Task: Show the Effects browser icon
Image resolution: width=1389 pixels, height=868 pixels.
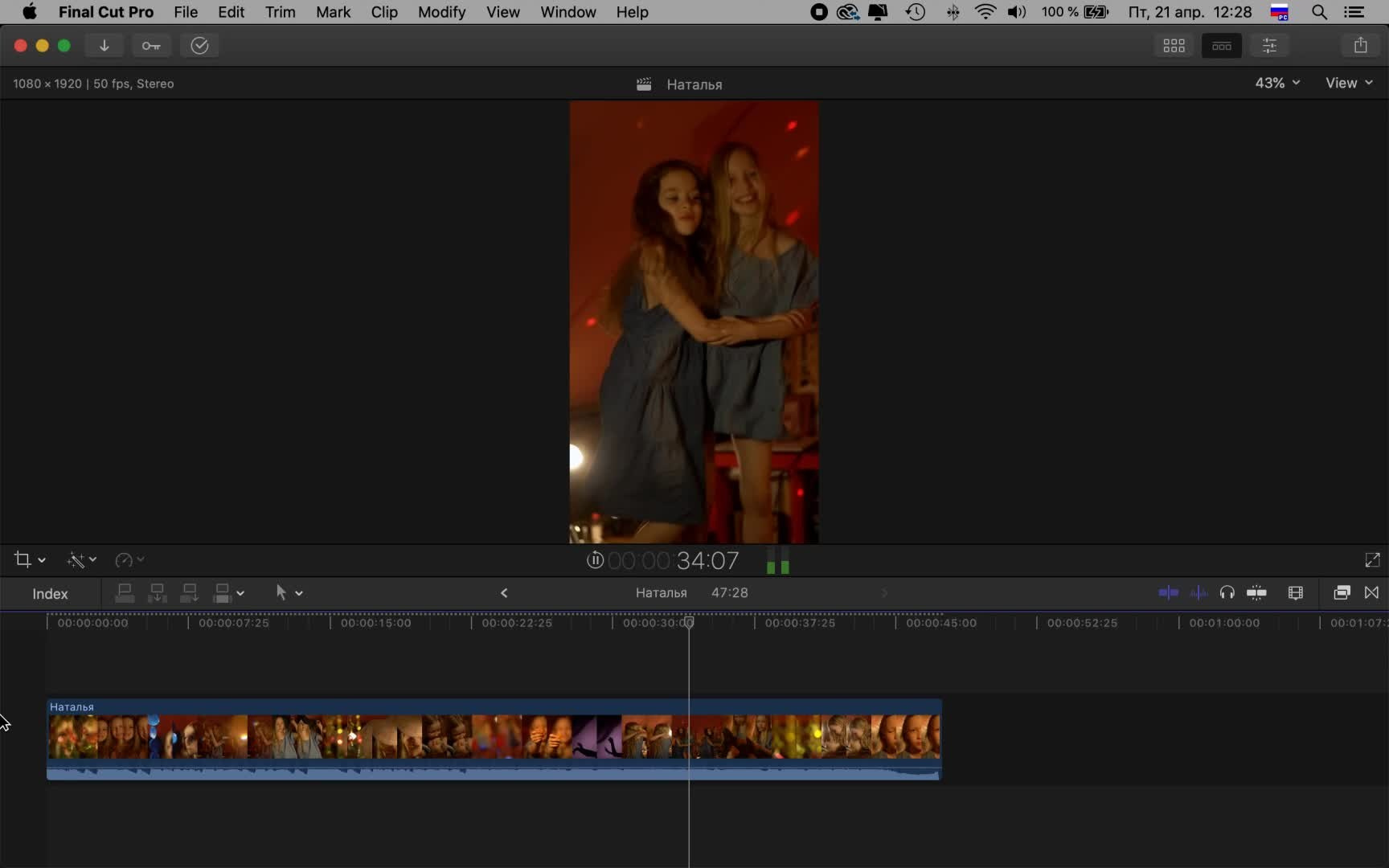Action: [1341, 593]
